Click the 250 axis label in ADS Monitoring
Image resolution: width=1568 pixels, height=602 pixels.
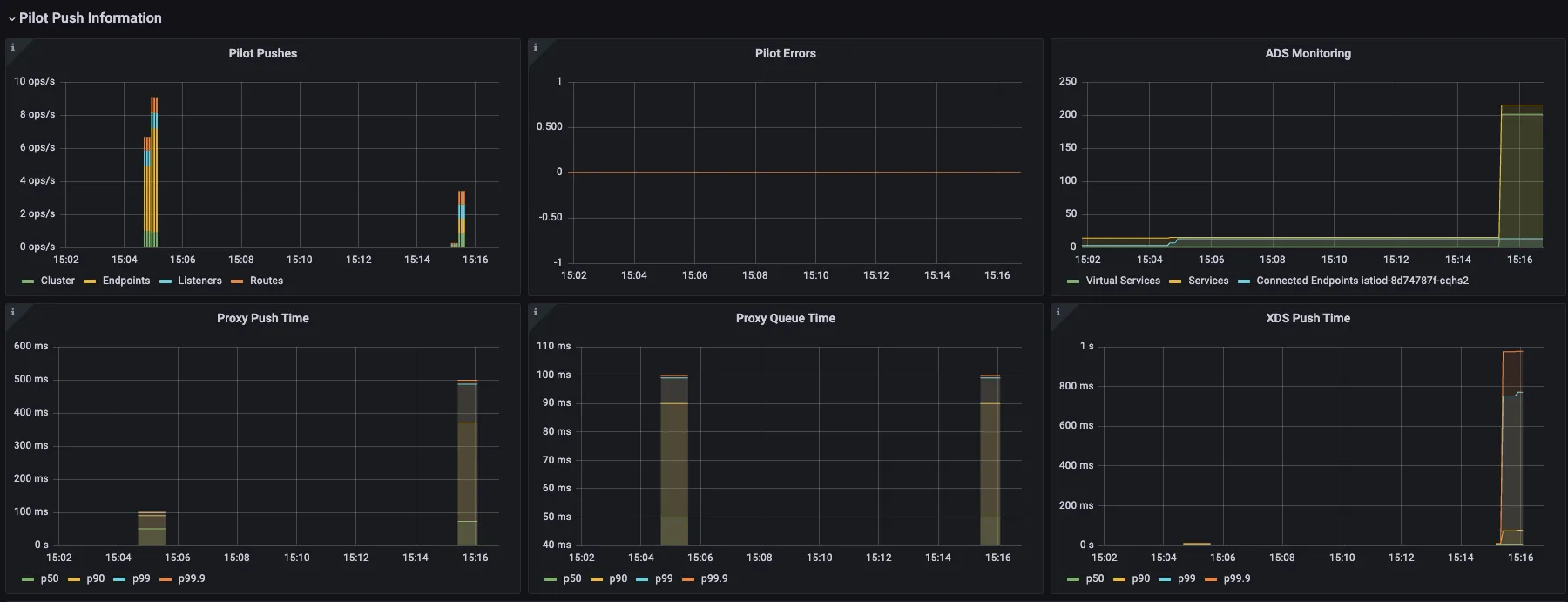[x=1068, y=81]
